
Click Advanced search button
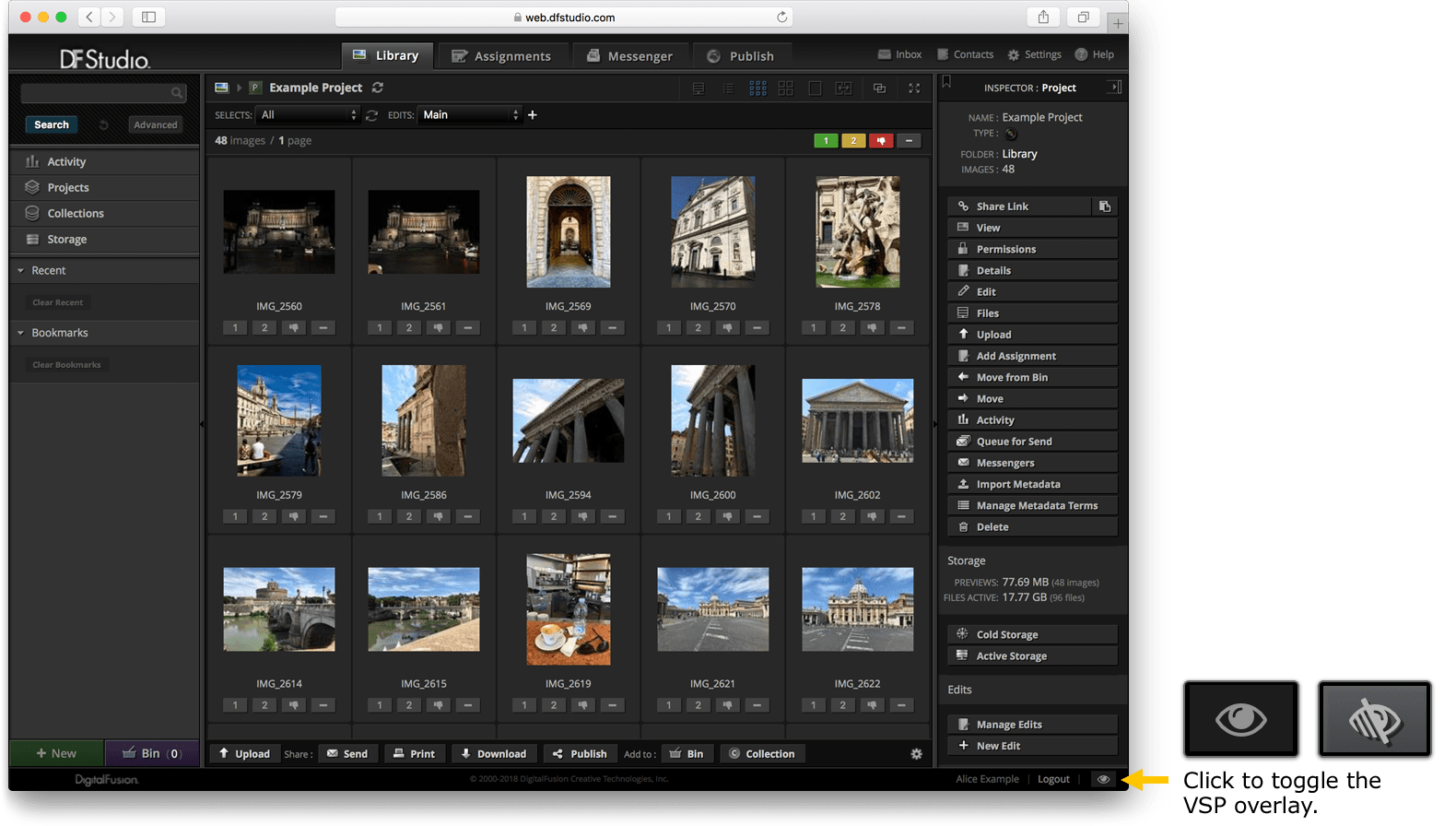pyautogui.click(x=155, y=124)
